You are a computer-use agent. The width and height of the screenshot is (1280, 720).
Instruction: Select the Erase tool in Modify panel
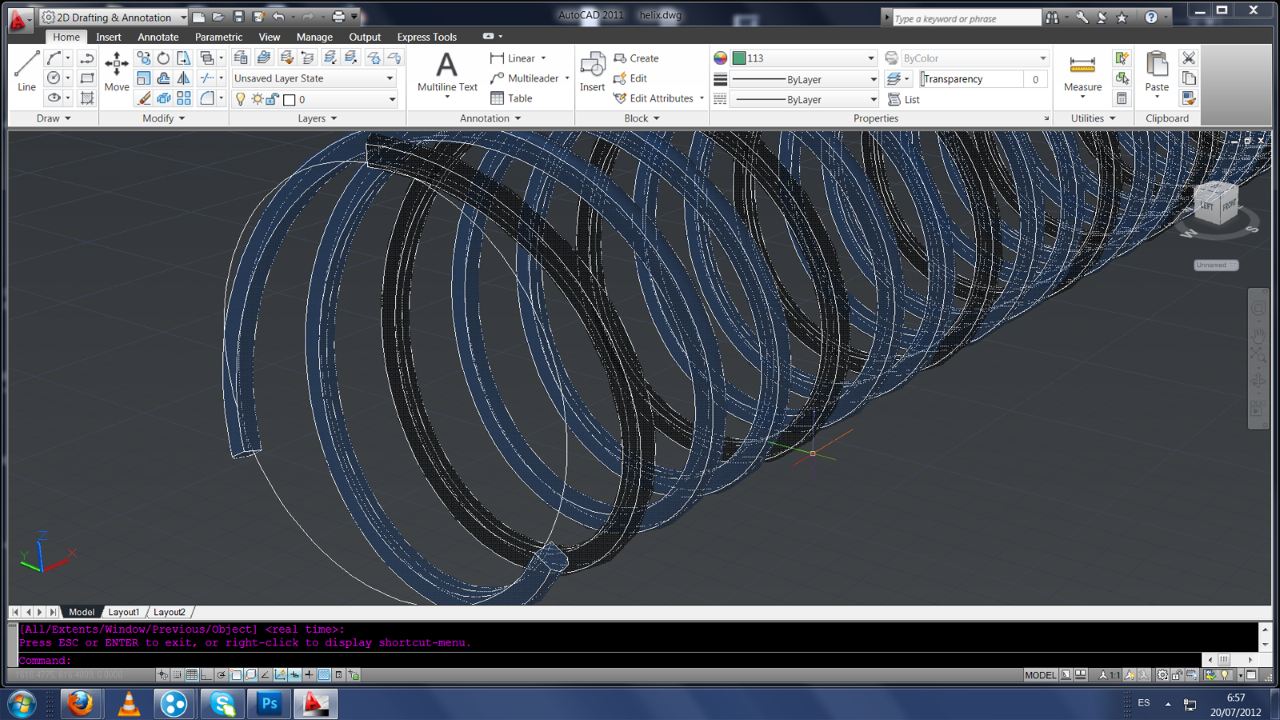pyautogui.click(x=143, y=98)
